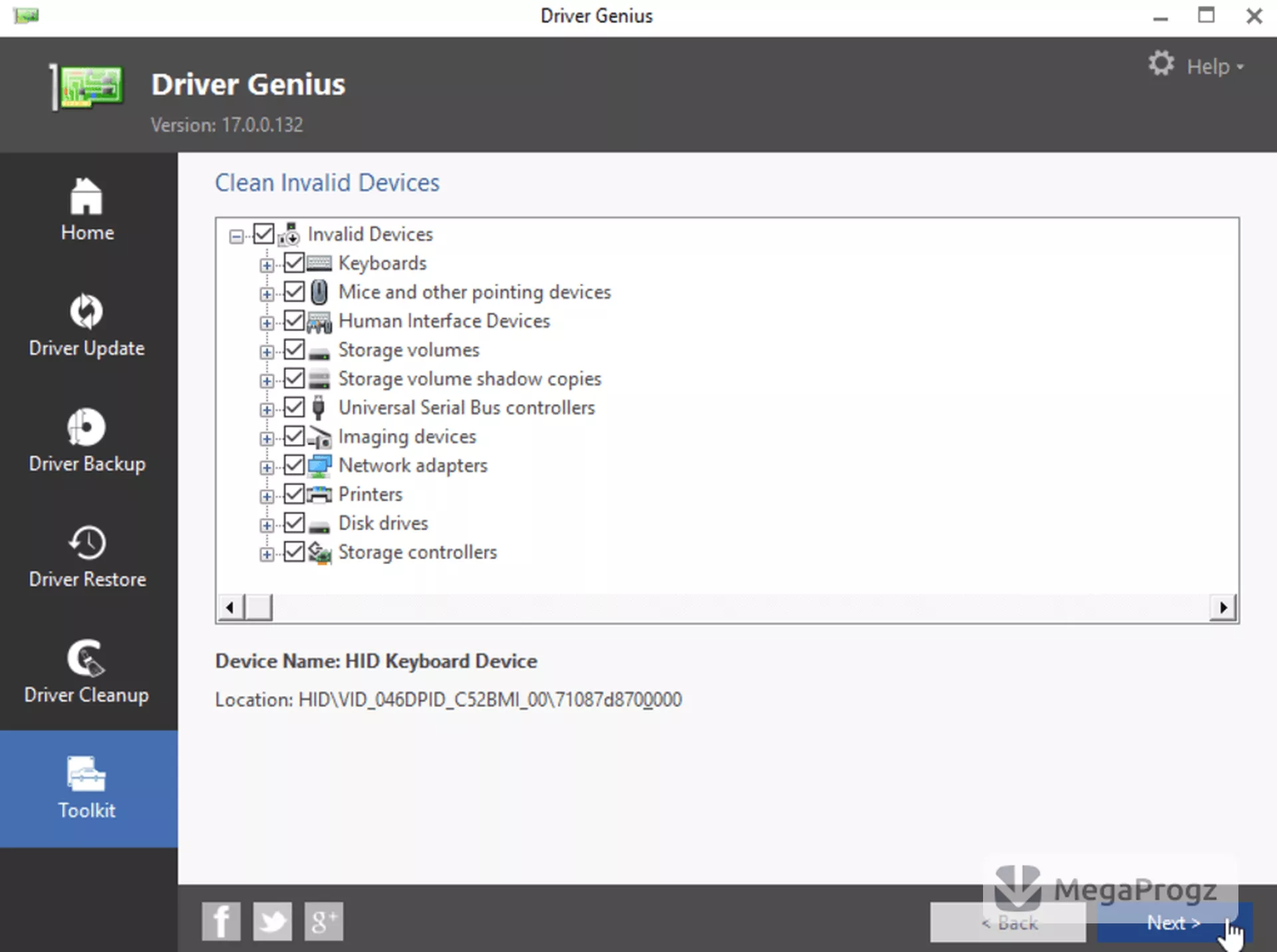Expand the Disk drives tree node

point(267,526)
